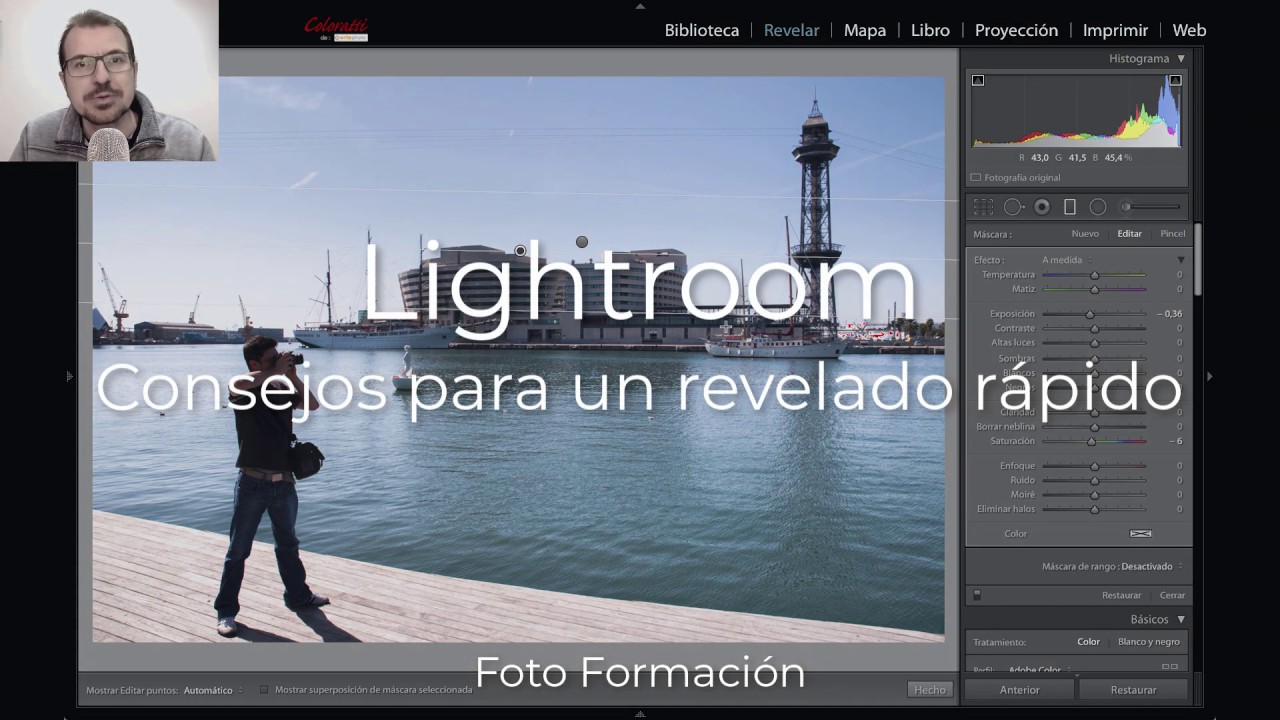Open the Perfil Adobe Color dropdown

(x=1039, y=669)
